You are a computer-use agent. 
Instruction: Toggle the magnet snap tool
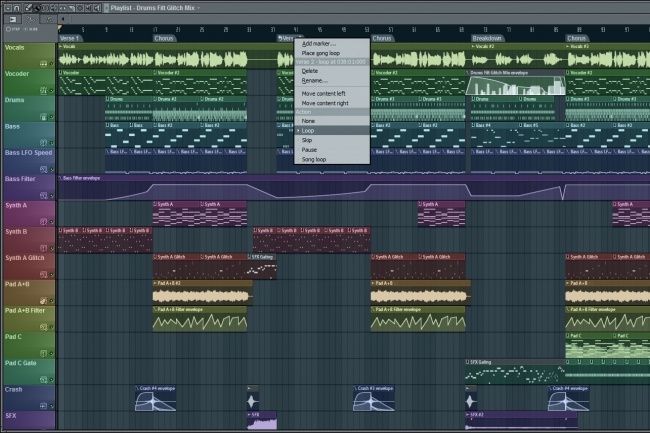pyautogui.click(x=17, y=8)
